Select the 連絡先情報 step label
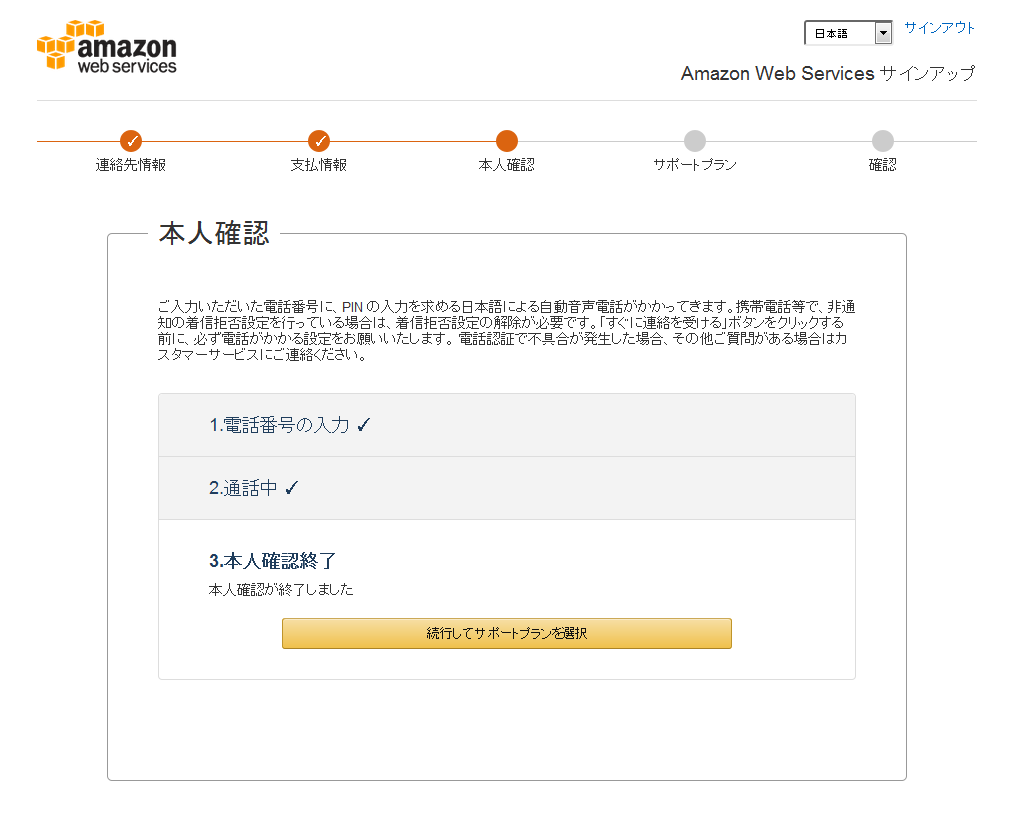 click(131, 165)
